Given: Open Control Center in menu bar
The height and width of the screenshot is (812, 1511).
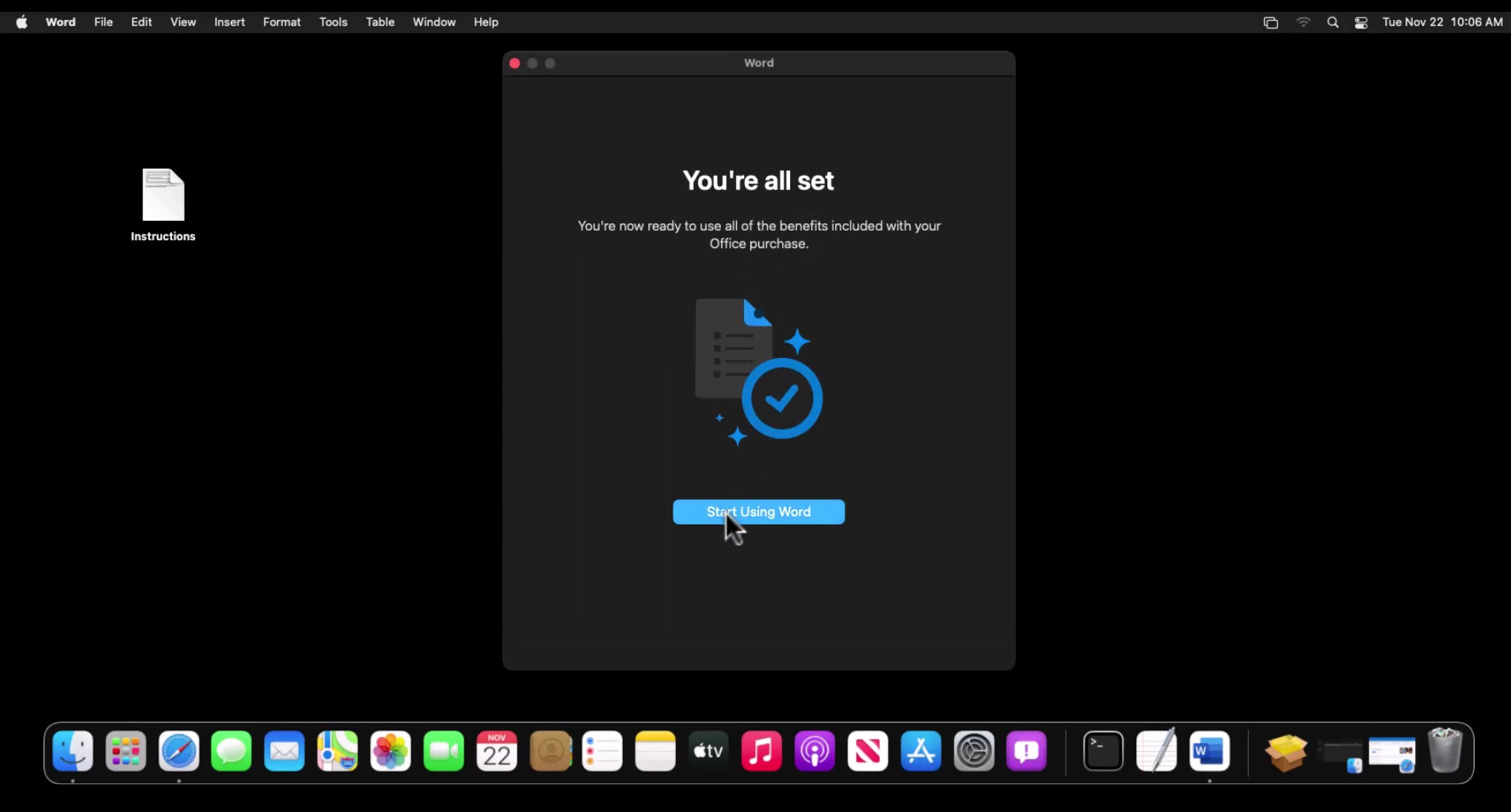Looking at the screenshot, I should tap(1361, 22).
